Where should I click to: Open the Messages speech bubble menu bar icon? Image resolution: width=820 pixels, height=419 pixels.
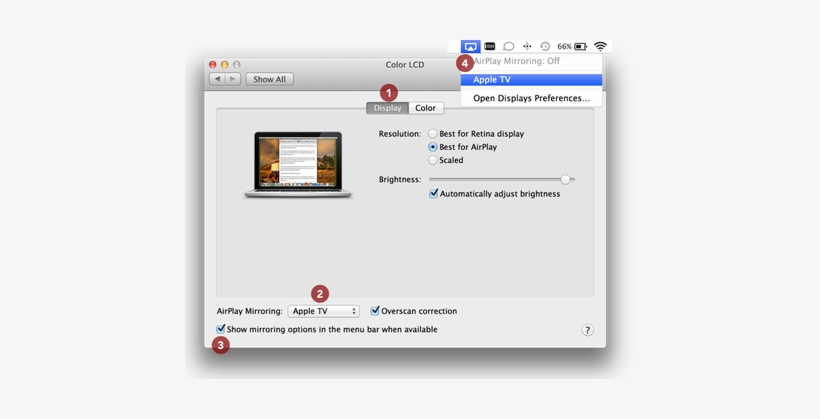coord(508,47)
